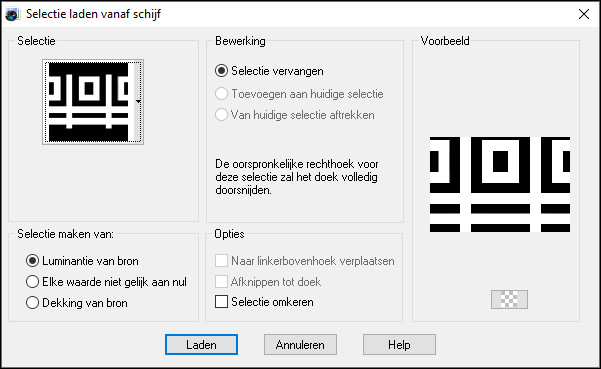This screenshot has height=369, width=601.
Task: Close the Selectie laden vanaf schijf dialog
Action: point(584,14)
